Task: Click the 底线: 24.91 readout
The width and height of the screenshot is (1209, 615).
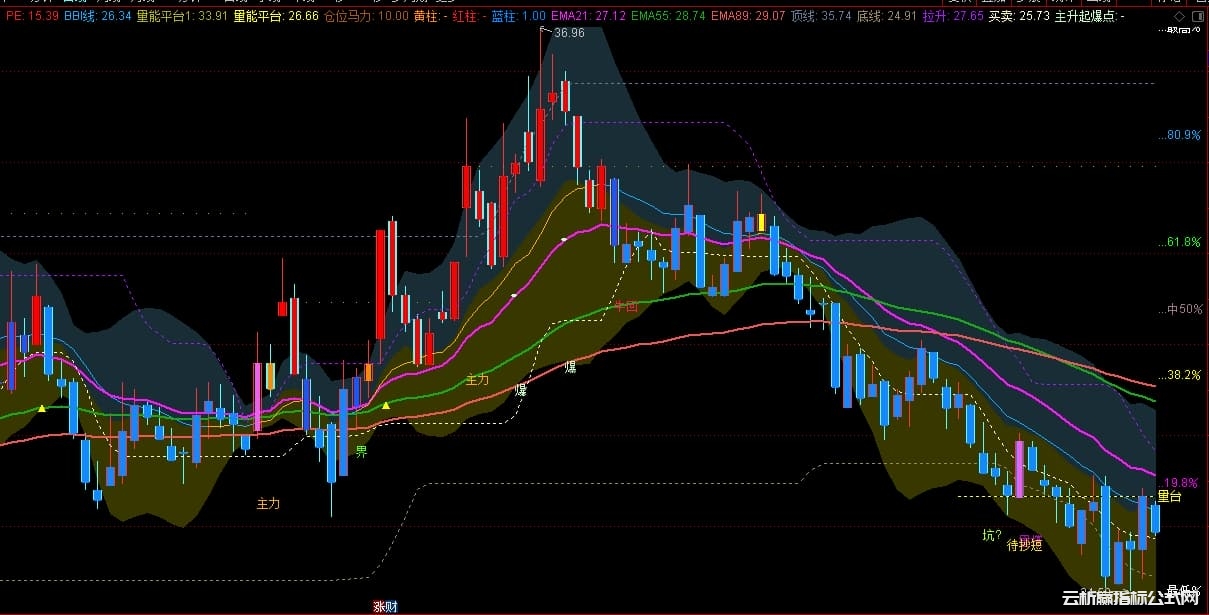Action: click(887, 17)
